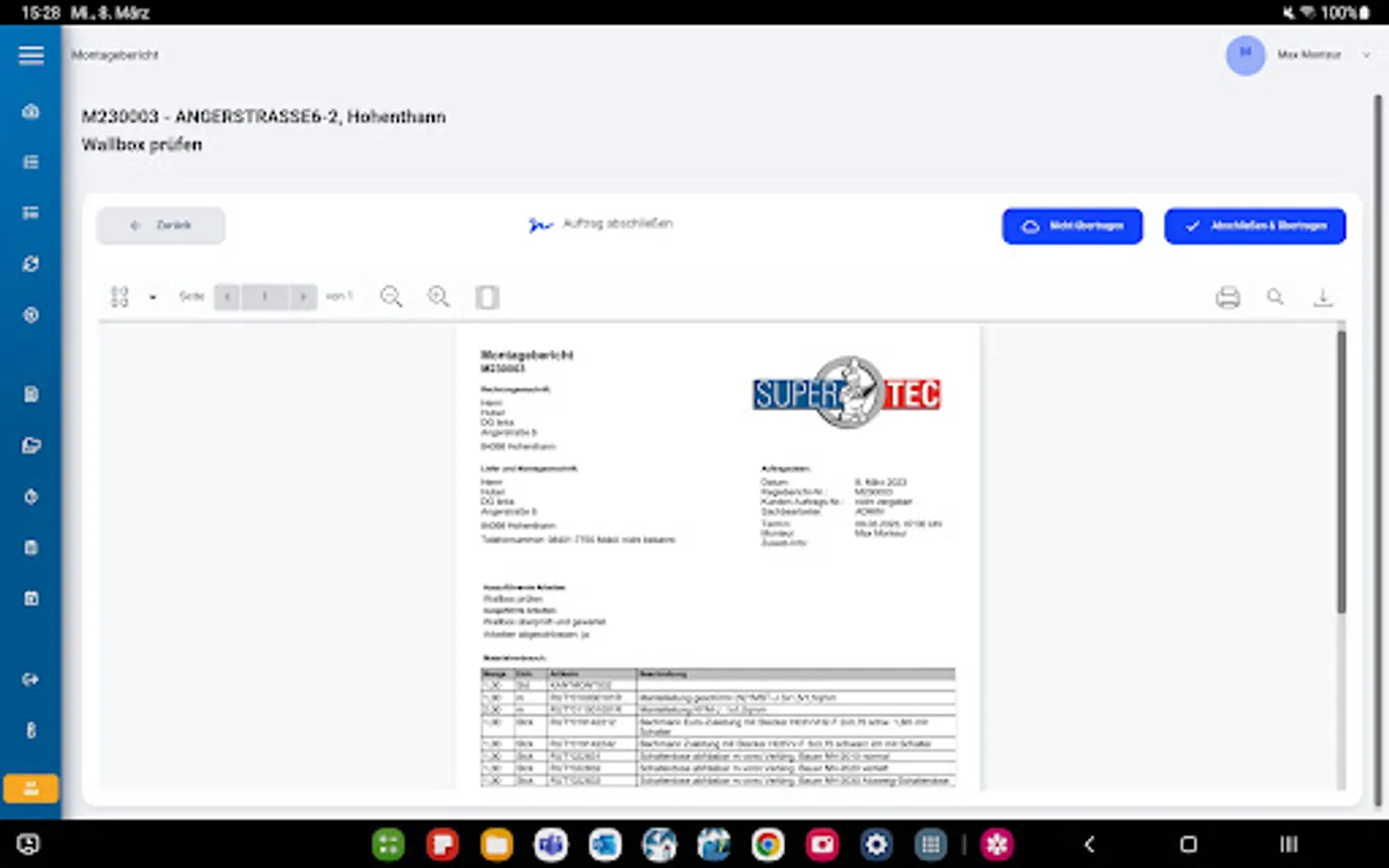Open the sync arrows sidebar icon

(x=31, y=263)
